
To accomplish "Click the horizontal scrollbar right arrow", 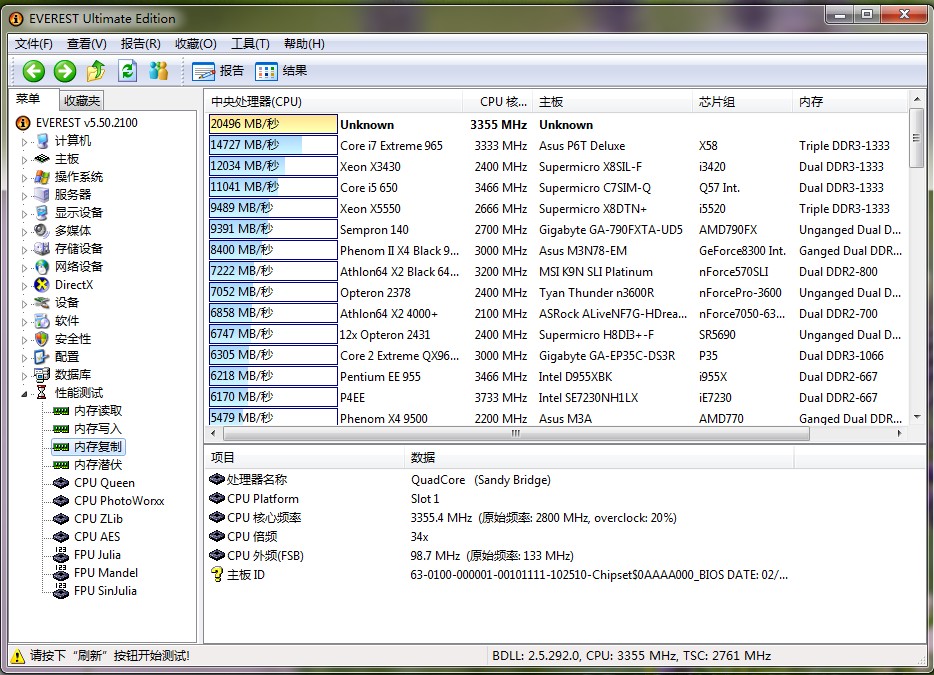I will (x=899, y=434).
